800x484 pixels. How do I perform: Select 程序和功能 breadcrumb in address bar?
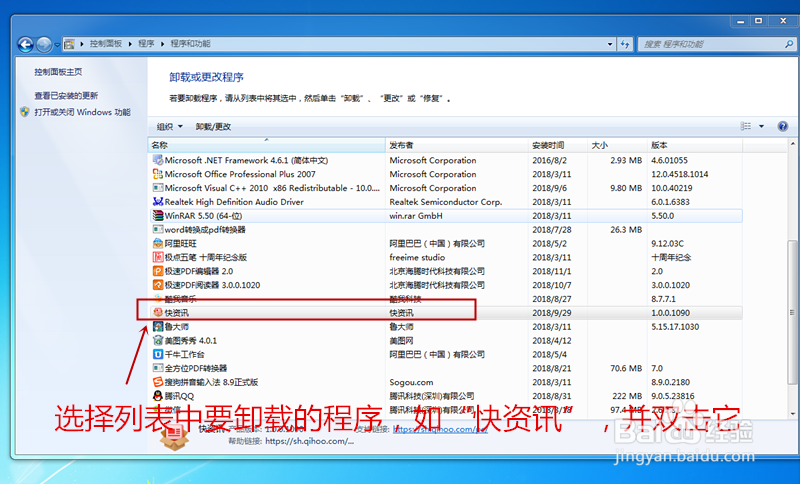(x=190, y=44)
